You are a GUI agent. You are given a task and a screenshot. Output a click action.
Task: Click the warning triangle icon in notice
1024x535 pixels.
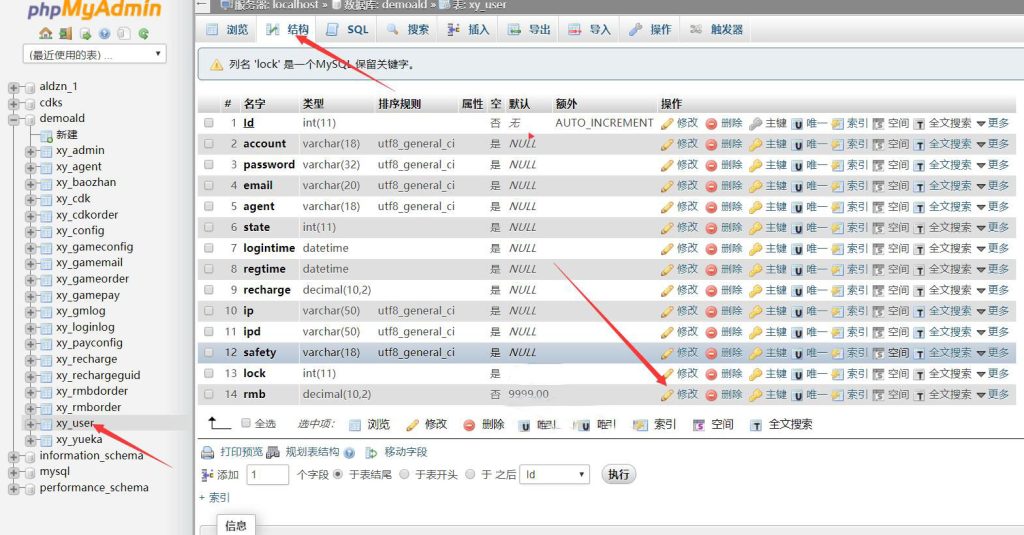point(216,65)
